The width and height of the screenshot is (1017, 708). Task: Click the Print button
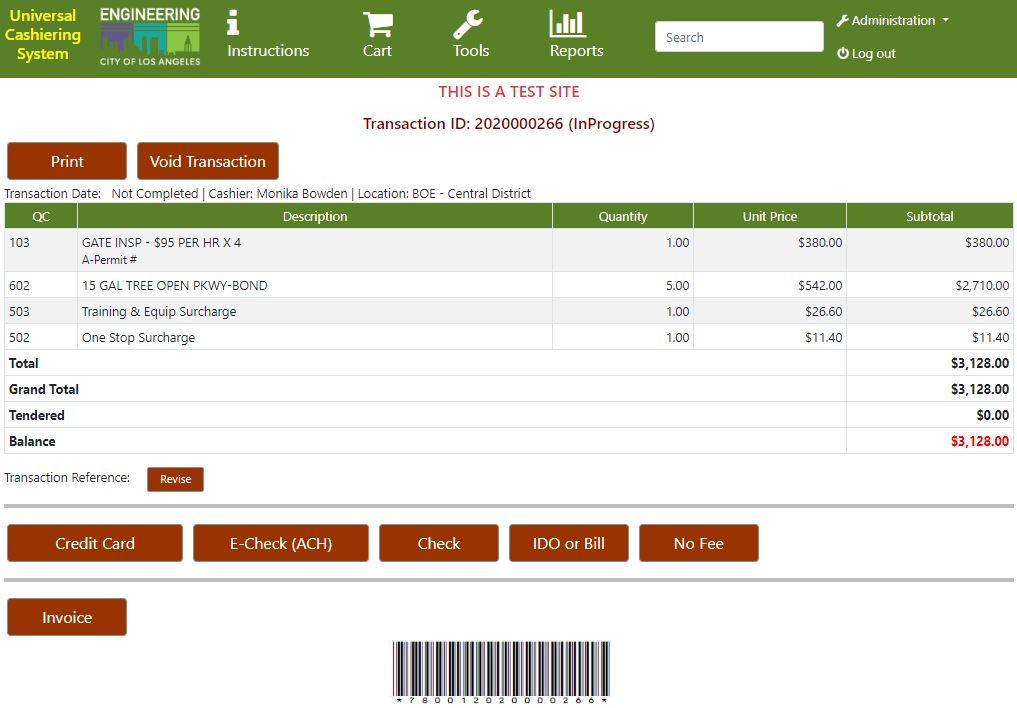tap(66, 160)
